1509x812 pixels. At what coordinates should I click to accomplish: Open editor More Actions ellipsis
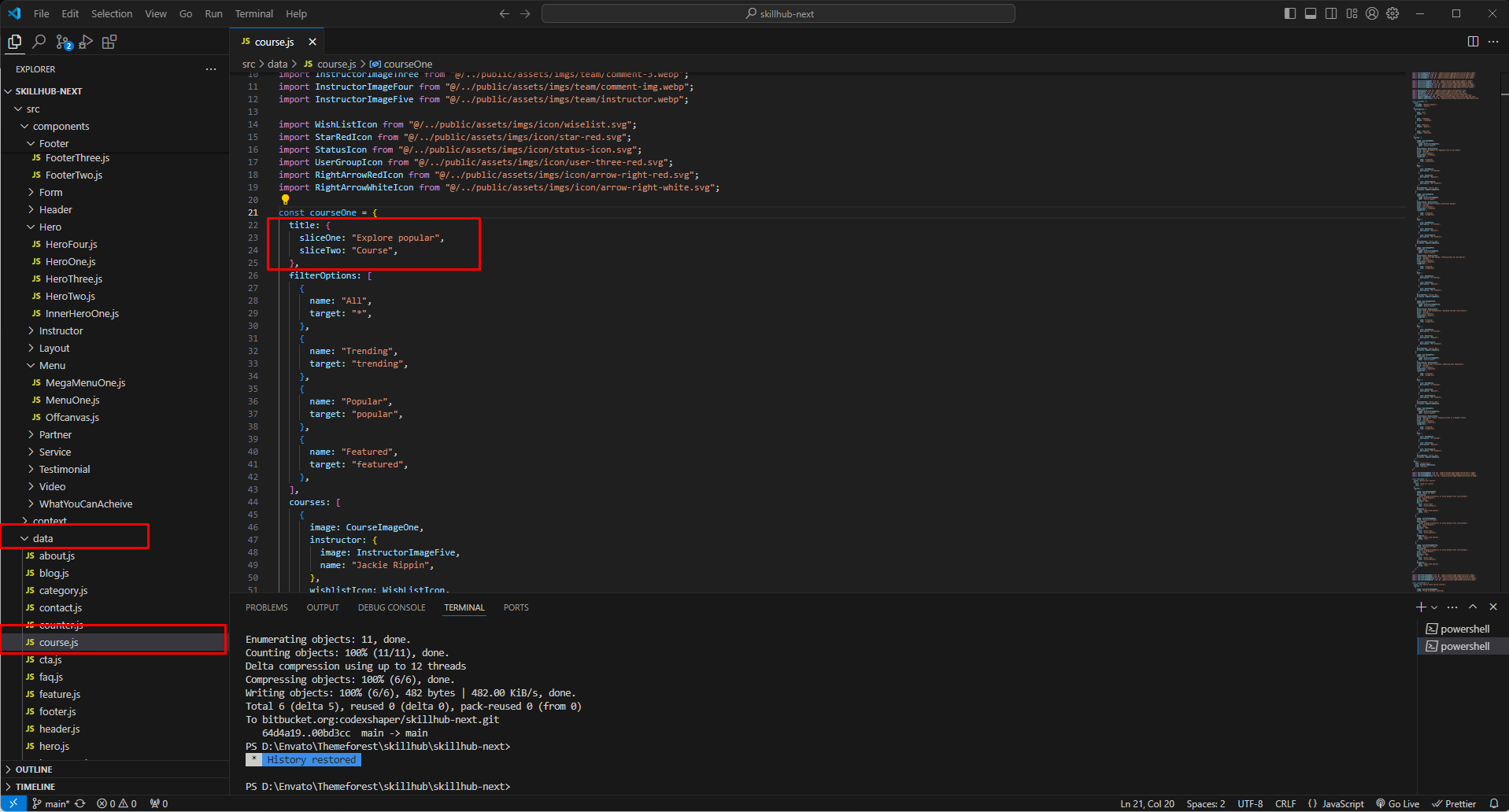pyautogui.click(x=1493, y=42)
